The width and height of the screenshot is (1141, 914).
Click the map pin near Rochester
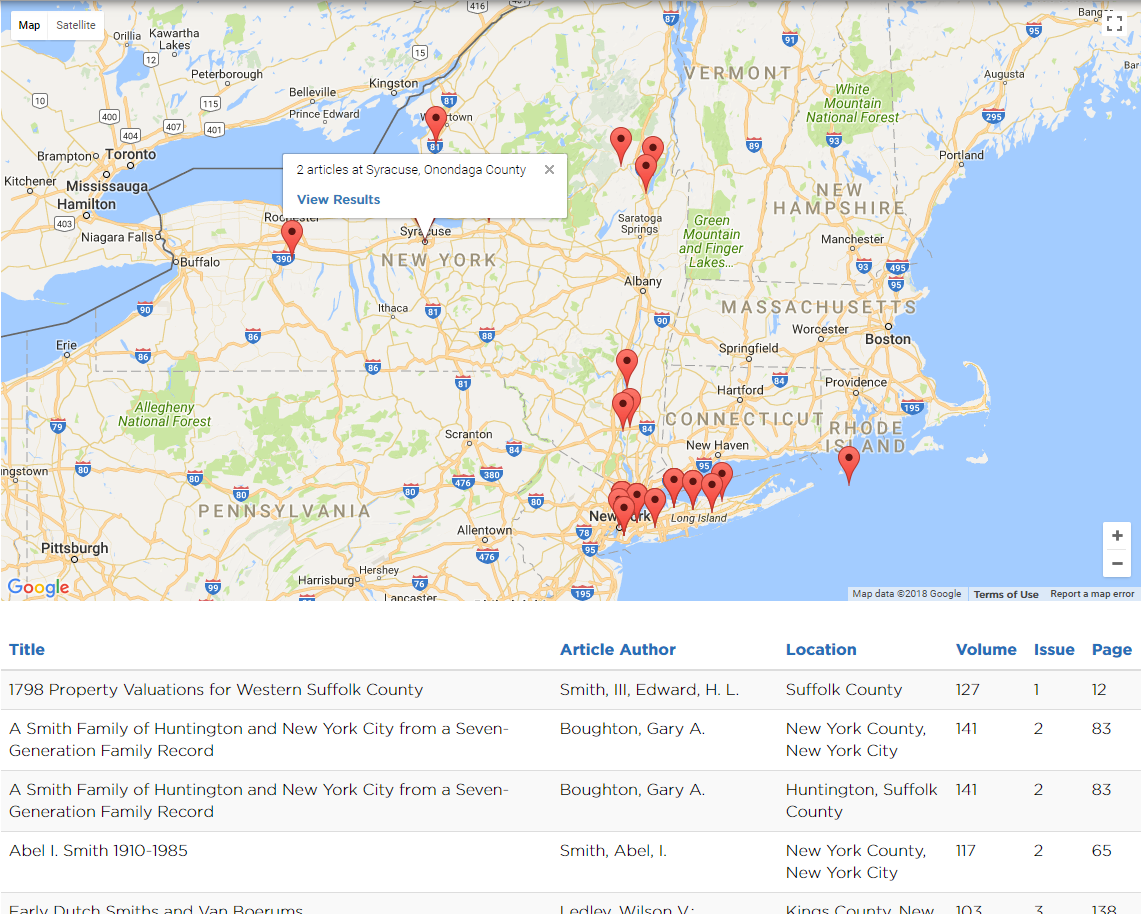(291, 235)
